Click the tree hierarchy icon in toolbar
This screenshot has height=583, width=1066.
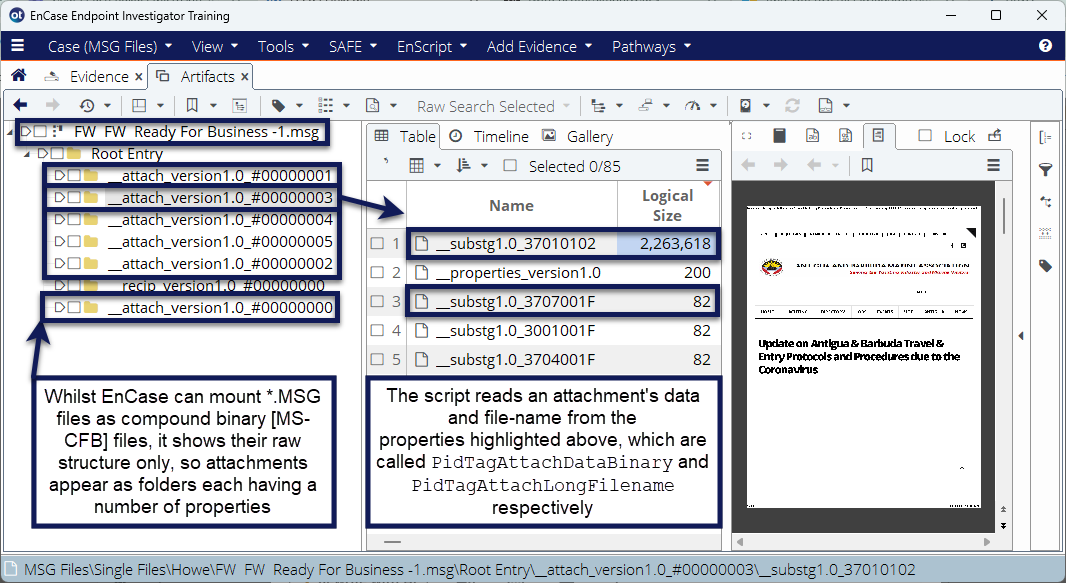[x=598, y=105]
